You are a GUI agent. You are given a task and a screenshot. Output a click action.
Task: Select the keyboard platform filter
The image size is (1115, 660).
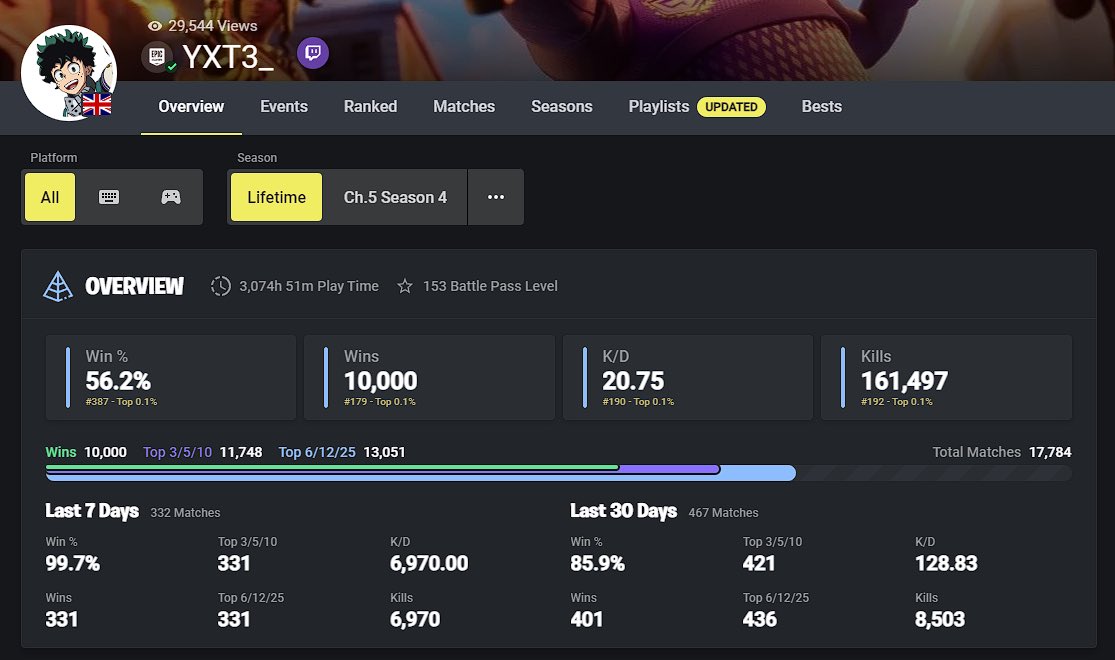(x=109, y=197)
